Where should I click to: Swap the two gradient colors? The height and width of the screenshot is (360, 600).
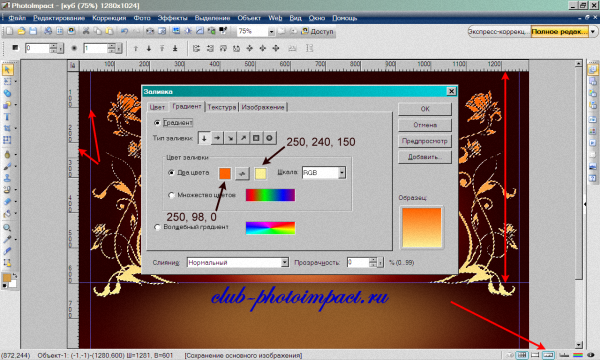242,173
